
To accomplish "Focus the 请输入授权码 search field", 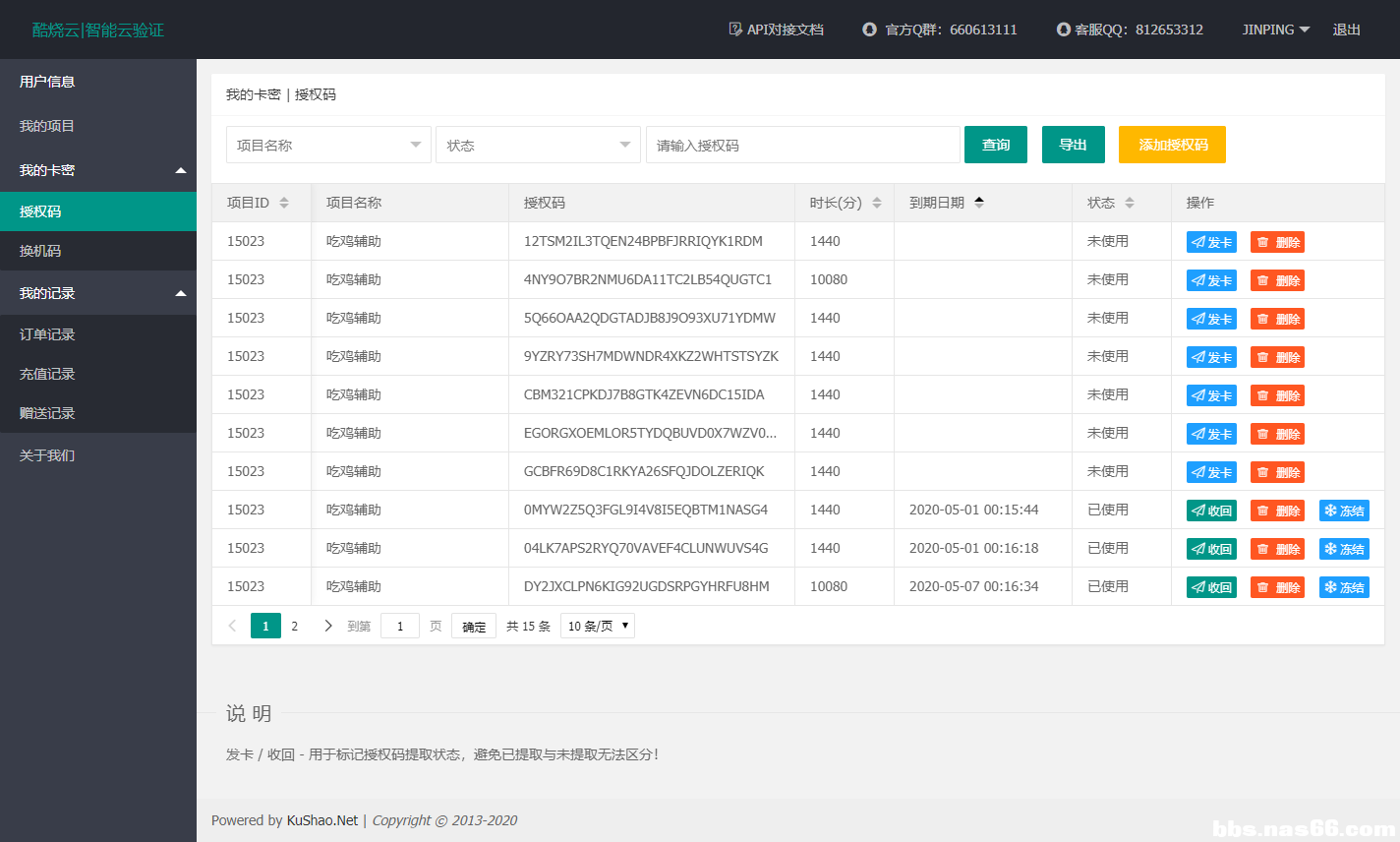I will 802,145.
